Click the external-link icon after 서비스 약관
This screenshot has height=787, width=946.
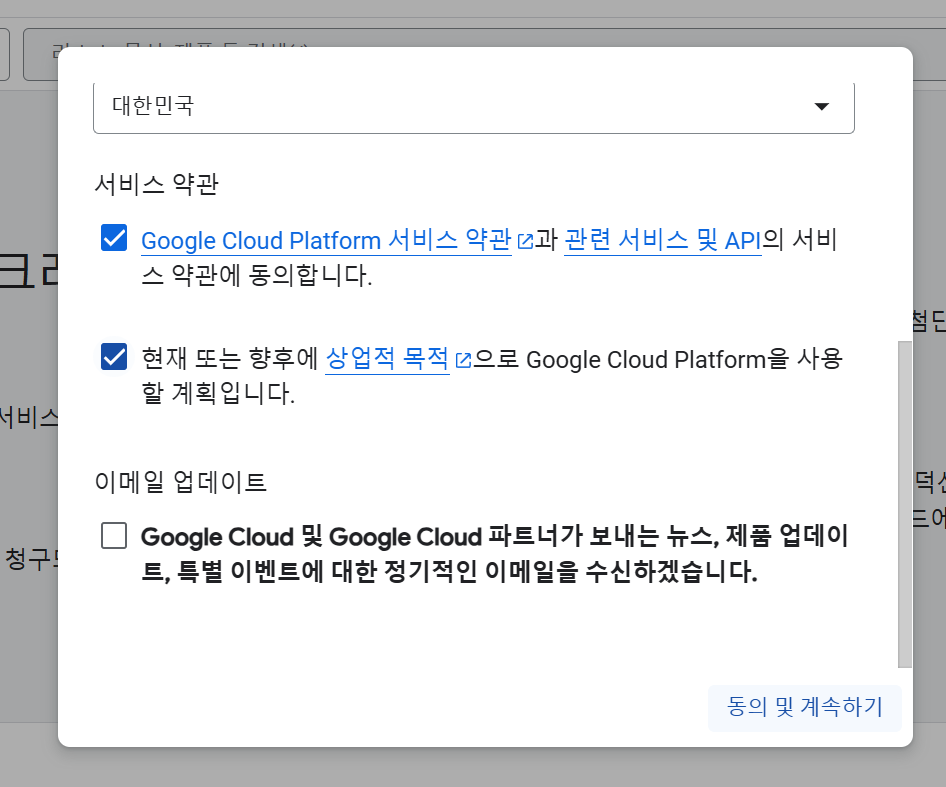click(x=525, y=241)
